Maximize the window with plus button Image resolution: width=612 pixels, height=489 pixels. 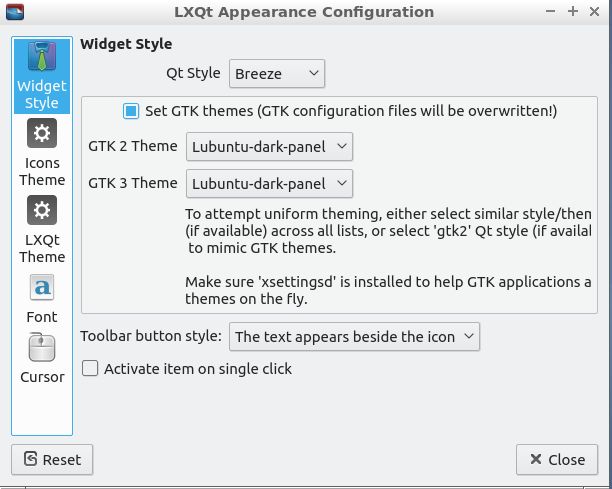pyautogui.click(x=573, y=11)
